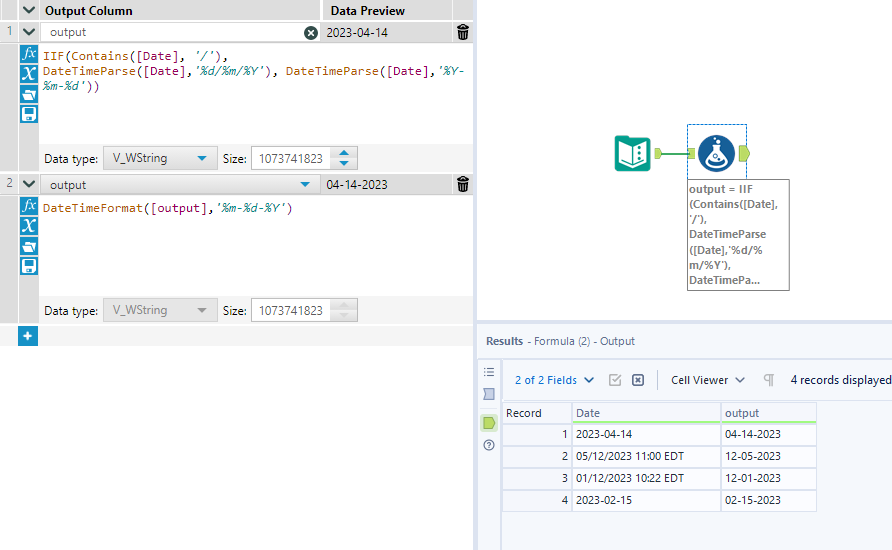The height and width of the screenshot is (550, 892).
Task: Clear the first output column name field
Action: click(x=311, y=33)
